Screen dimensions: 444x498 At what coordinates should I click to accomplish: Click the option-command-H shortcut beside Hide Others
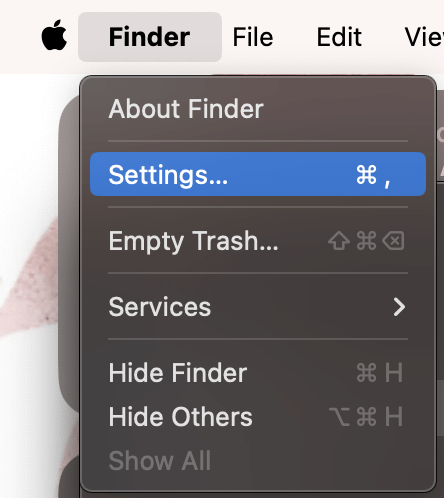(366, 416)
